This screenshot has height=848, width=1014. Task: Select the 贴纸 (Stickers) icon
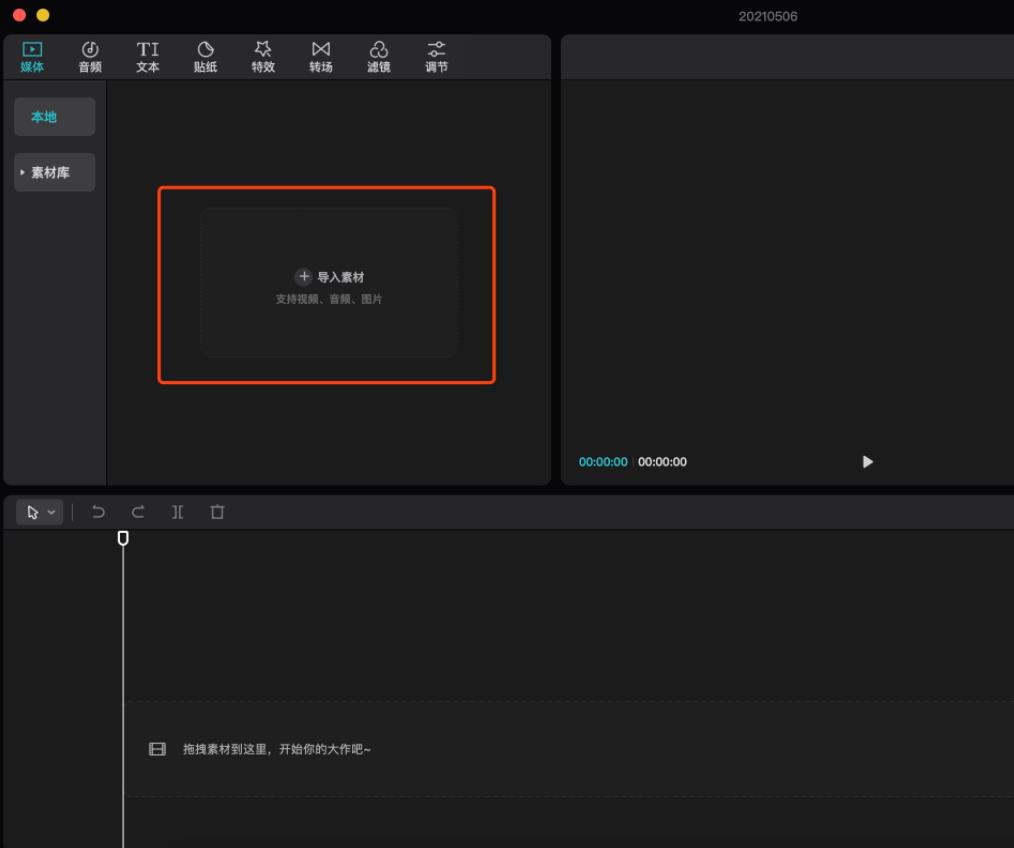pyautogui.click(x=205, y=57)
